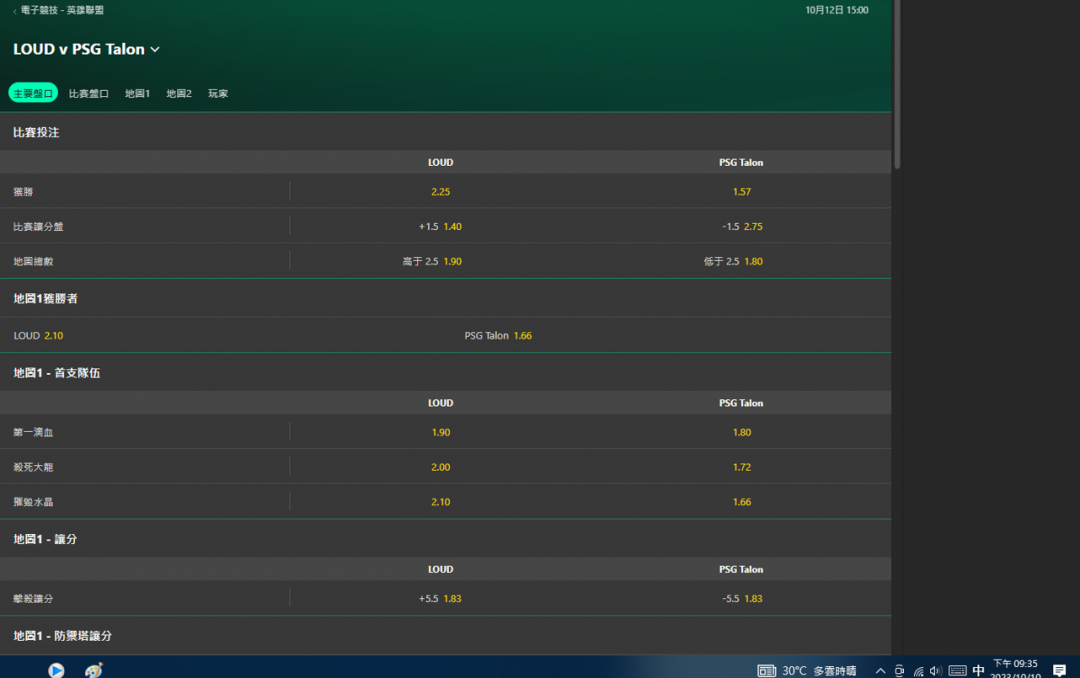Click the 30°C 多雲時晴 weather text
Image resolution: width=1080 pixels, height=678 pixels.
(x=819, y=670)
